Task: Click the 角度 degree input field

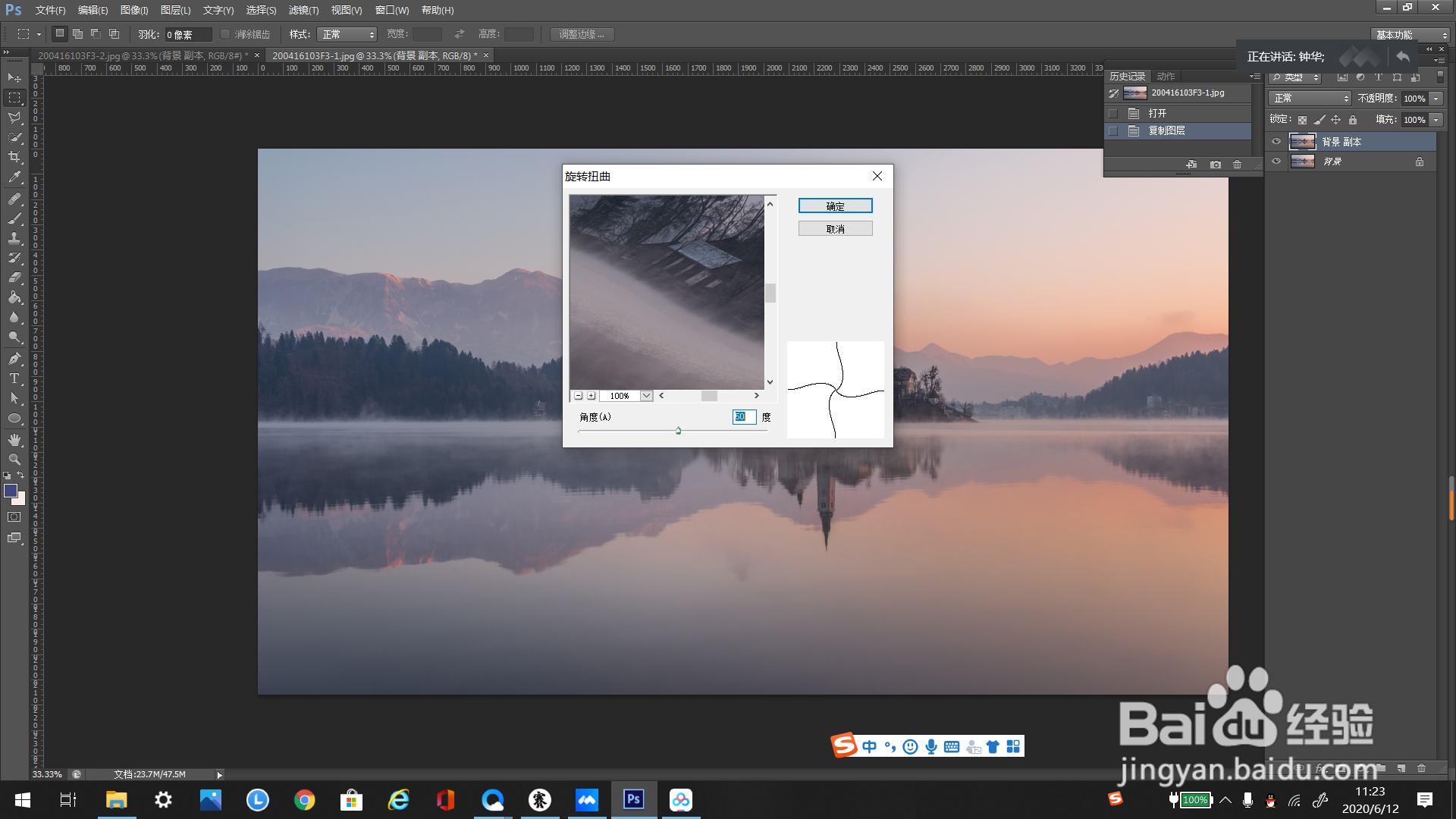Action: point(743,417)
